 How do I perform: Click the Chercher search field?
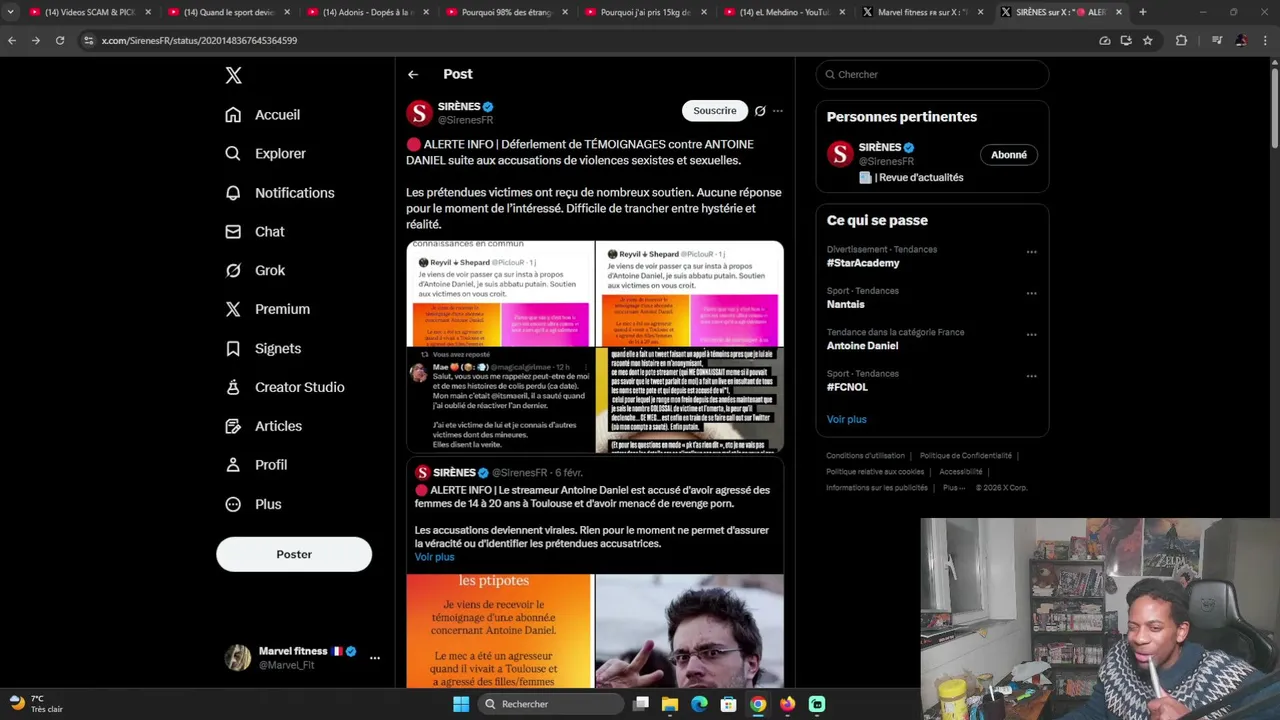pos(932,74)
